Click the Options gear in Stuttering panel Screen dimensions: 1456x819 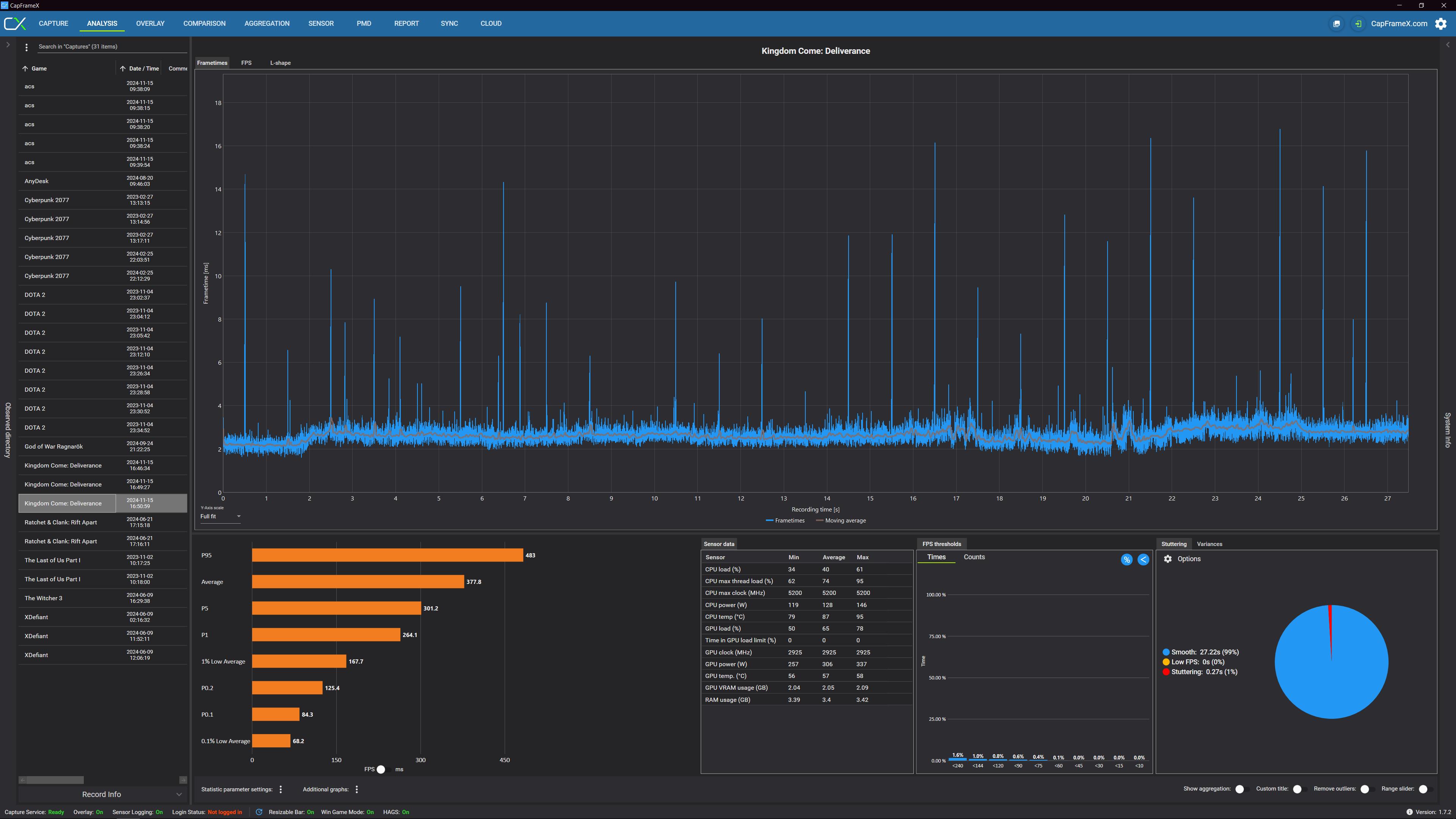click(1168, 559)
